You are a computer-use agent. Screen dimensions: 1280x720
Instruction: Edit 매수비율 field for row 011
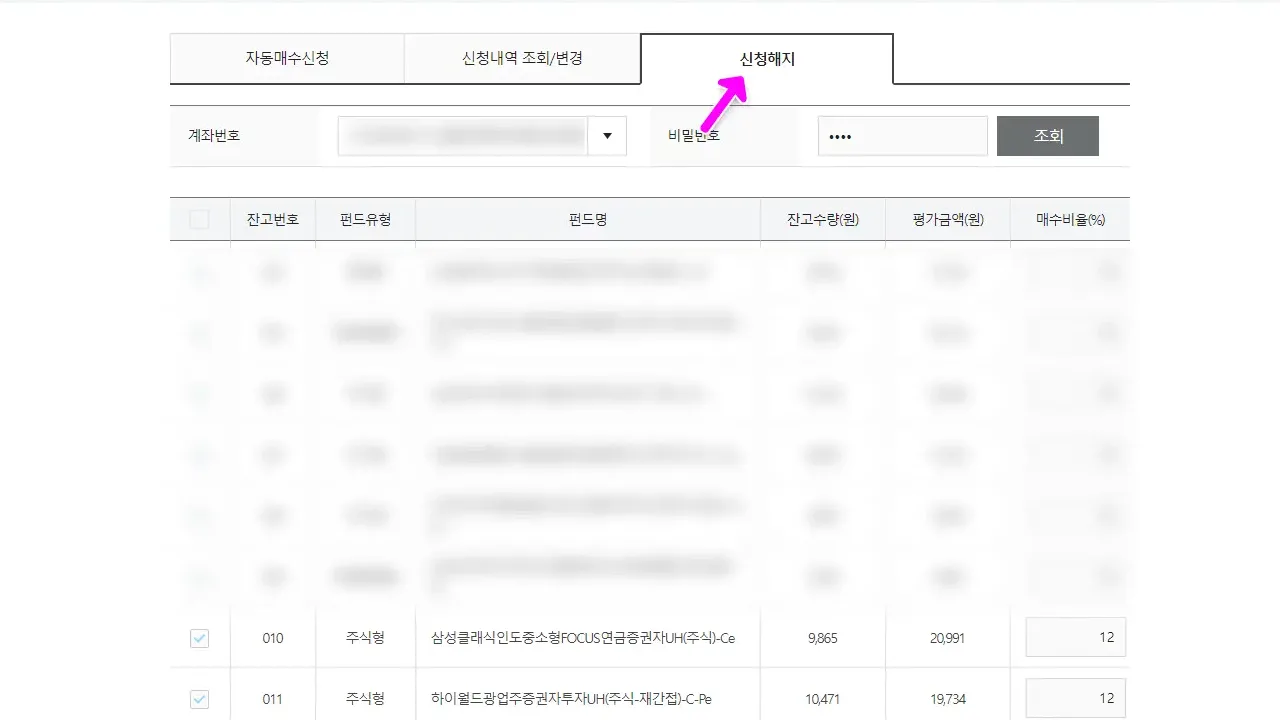(x=1076, y=698)
